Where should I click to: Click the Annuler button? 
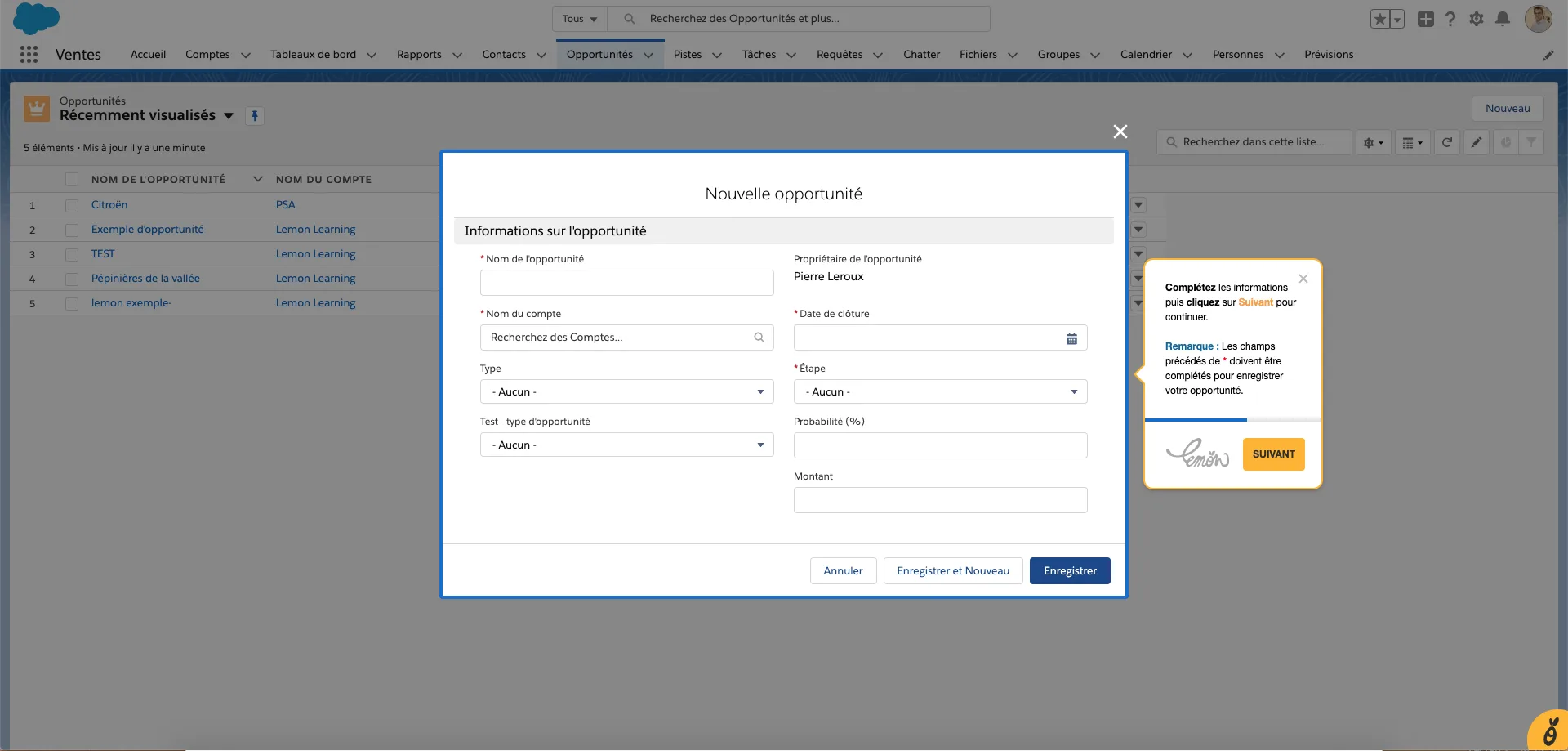click(x=843, y=570)
